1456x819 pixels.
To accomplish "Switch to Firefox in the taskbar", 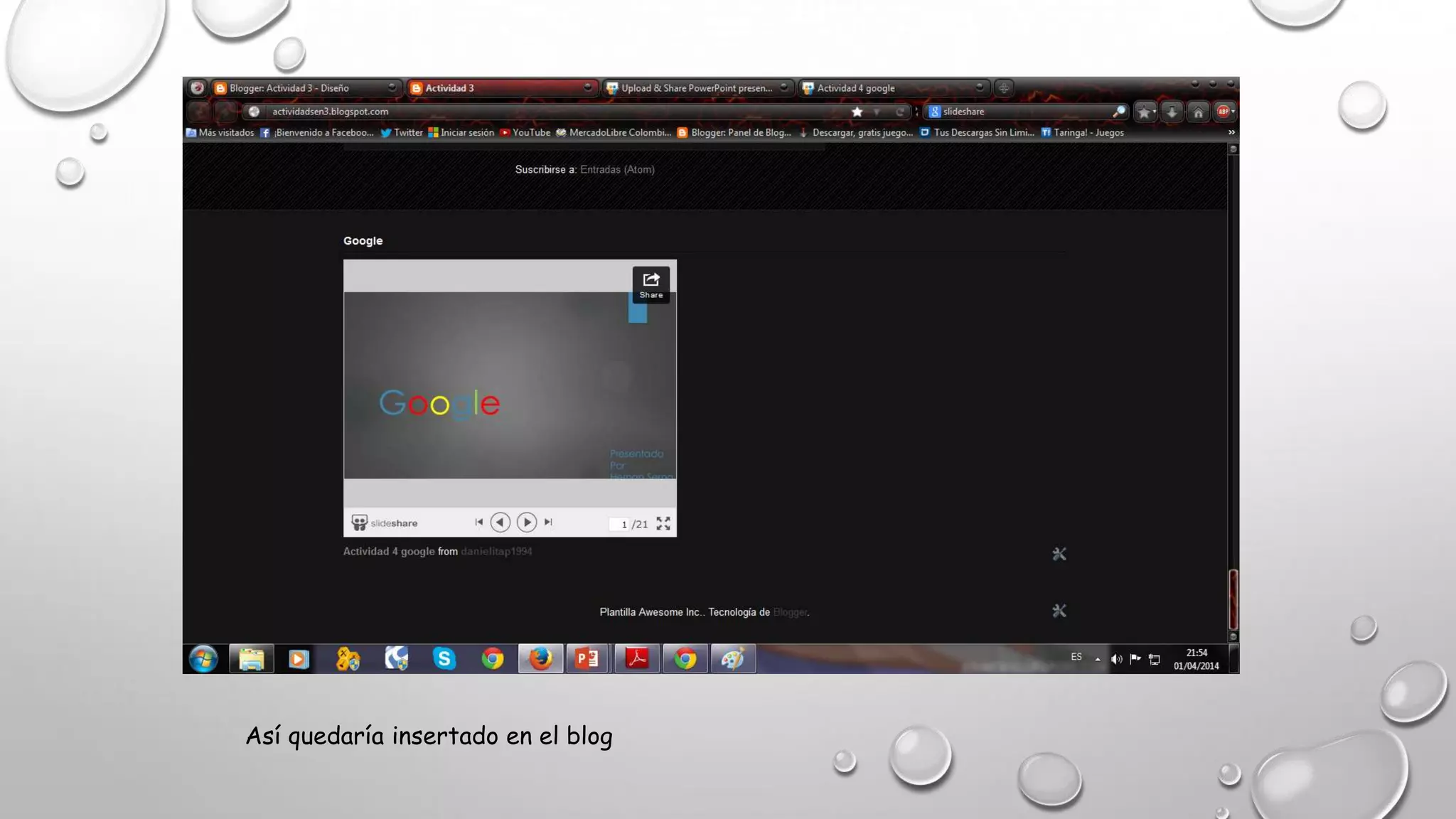I will tap(540, 659).
